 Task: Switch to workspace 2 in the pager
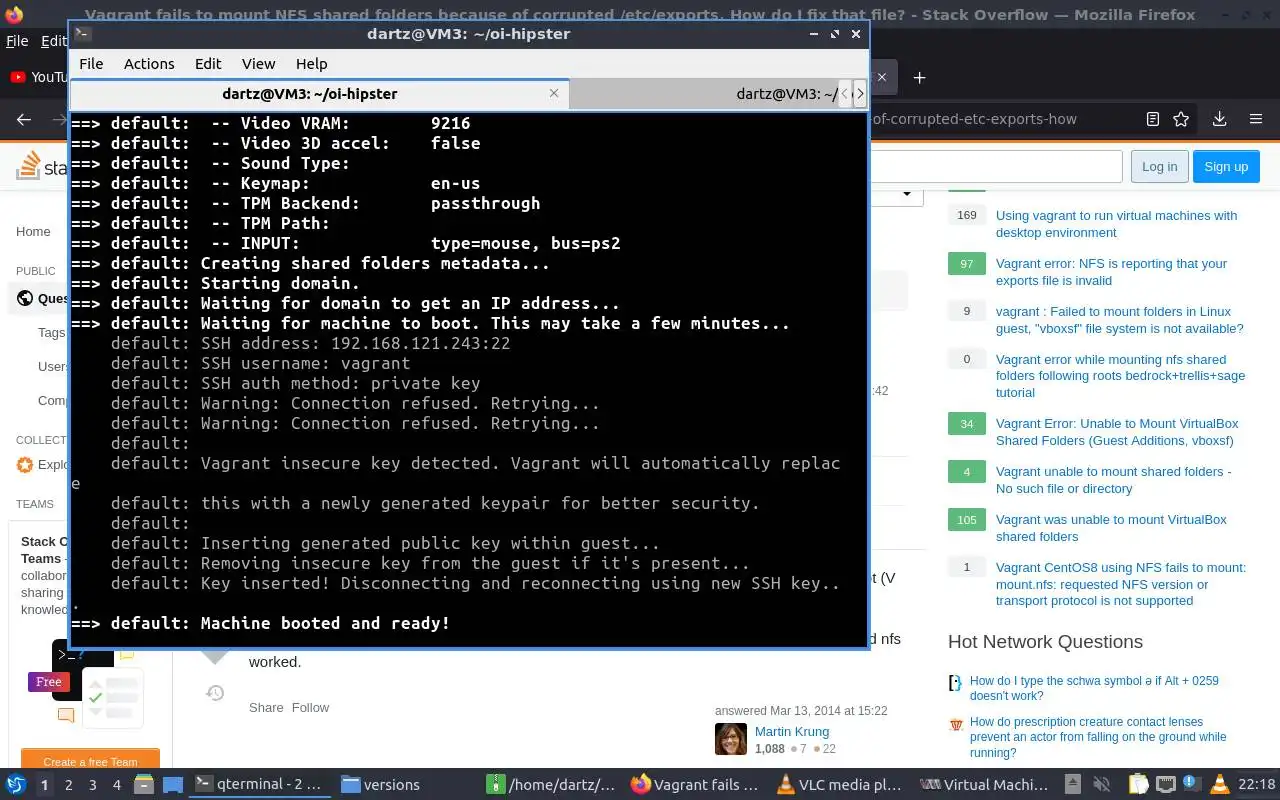[68, 785]
